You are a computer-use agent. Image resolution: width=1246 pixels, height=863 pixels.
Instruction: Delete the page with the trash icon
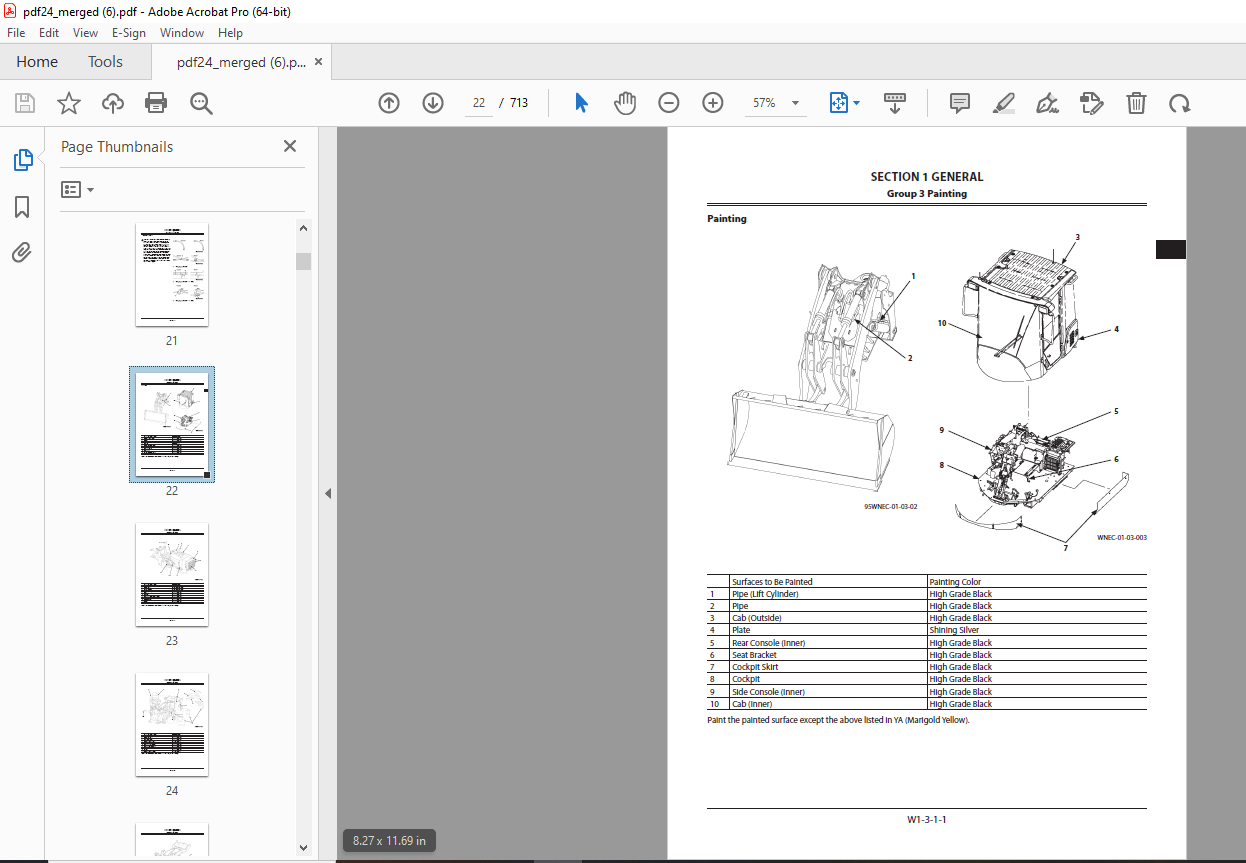(x=1136, y=103)
